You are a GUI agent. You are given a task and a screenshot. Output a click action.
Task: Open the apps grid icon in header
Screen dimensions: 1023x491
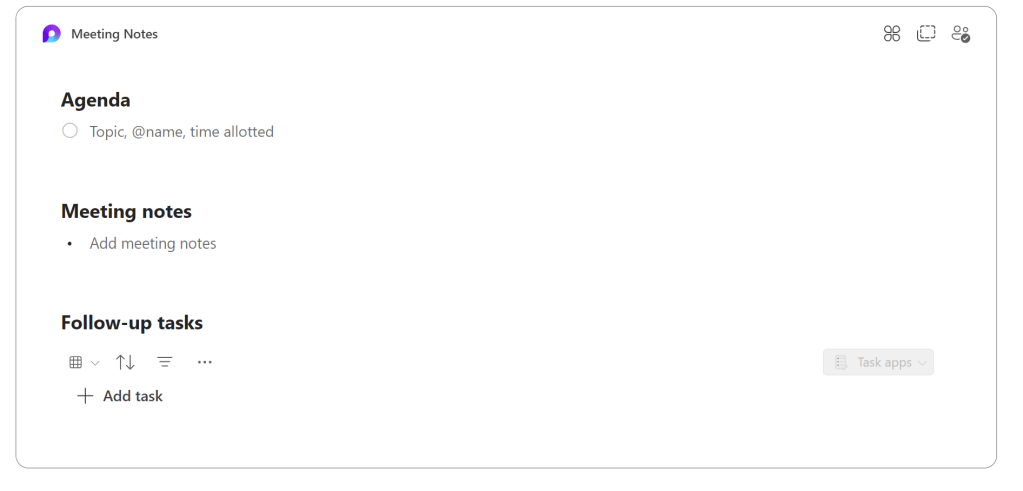tap(892, 34)
